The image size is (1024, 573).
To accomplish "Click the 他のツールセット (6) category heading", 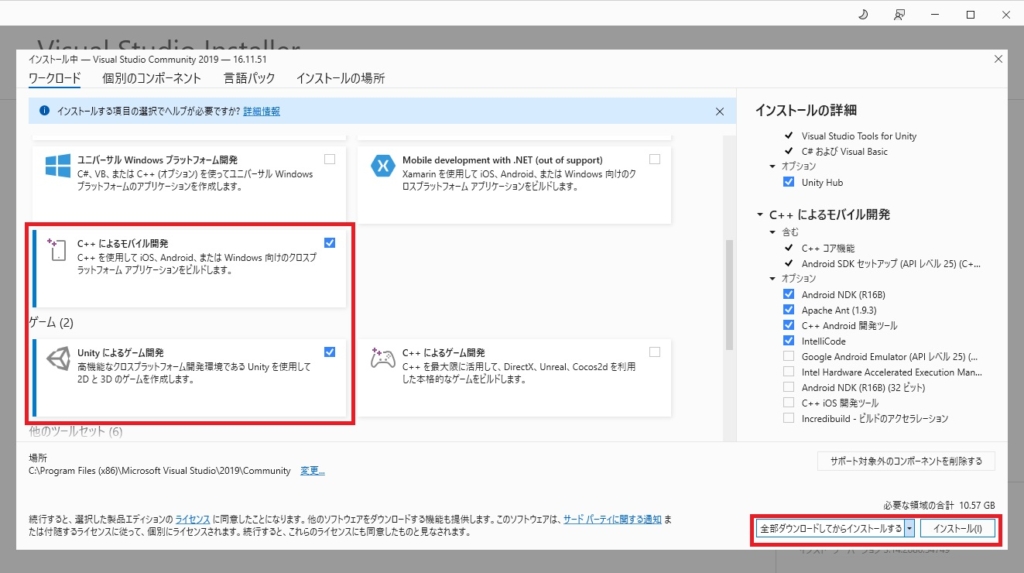I will pyautogui.click(x=76, y=431).
